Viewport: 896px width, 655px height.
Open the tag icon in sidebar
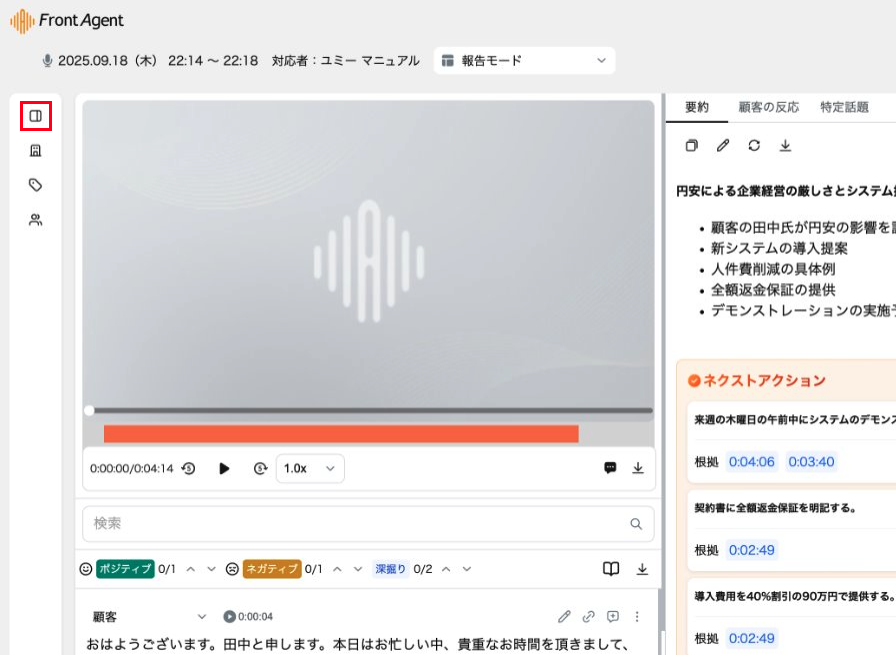pyautogui.click(x=36, y=185)
